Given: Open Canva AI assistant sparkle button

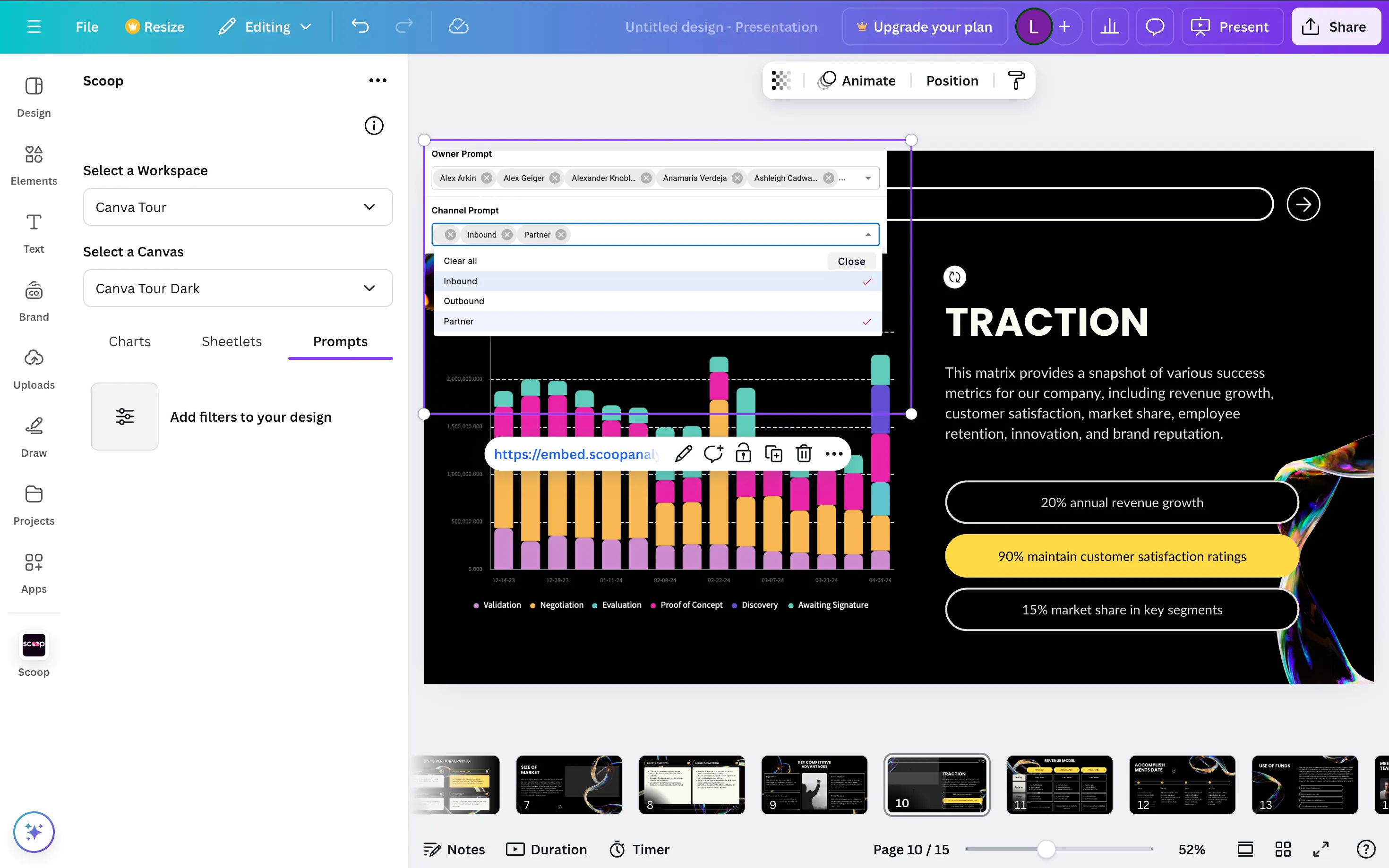Looking at the screenshot, I should pyautogui.click(x=33, y=831).
